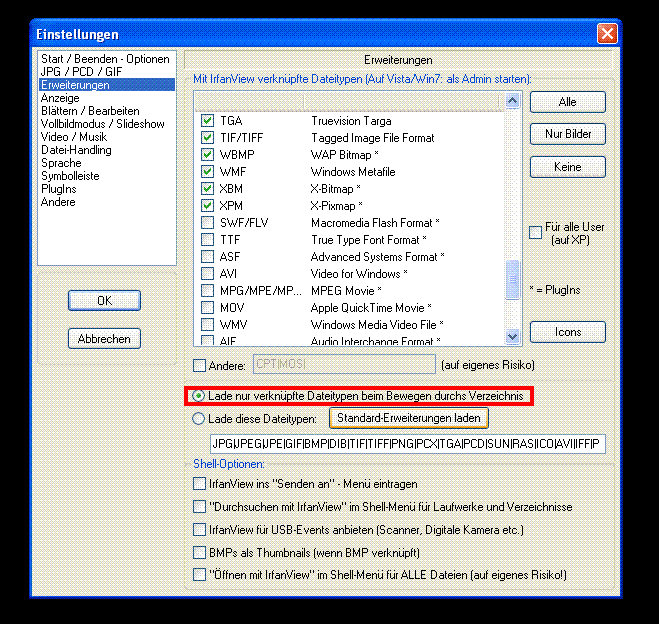Viewport: 659px width, 624px height.
Task: Select 'Lade diese Dateitypen' radio button
Action: click(198, 419)
